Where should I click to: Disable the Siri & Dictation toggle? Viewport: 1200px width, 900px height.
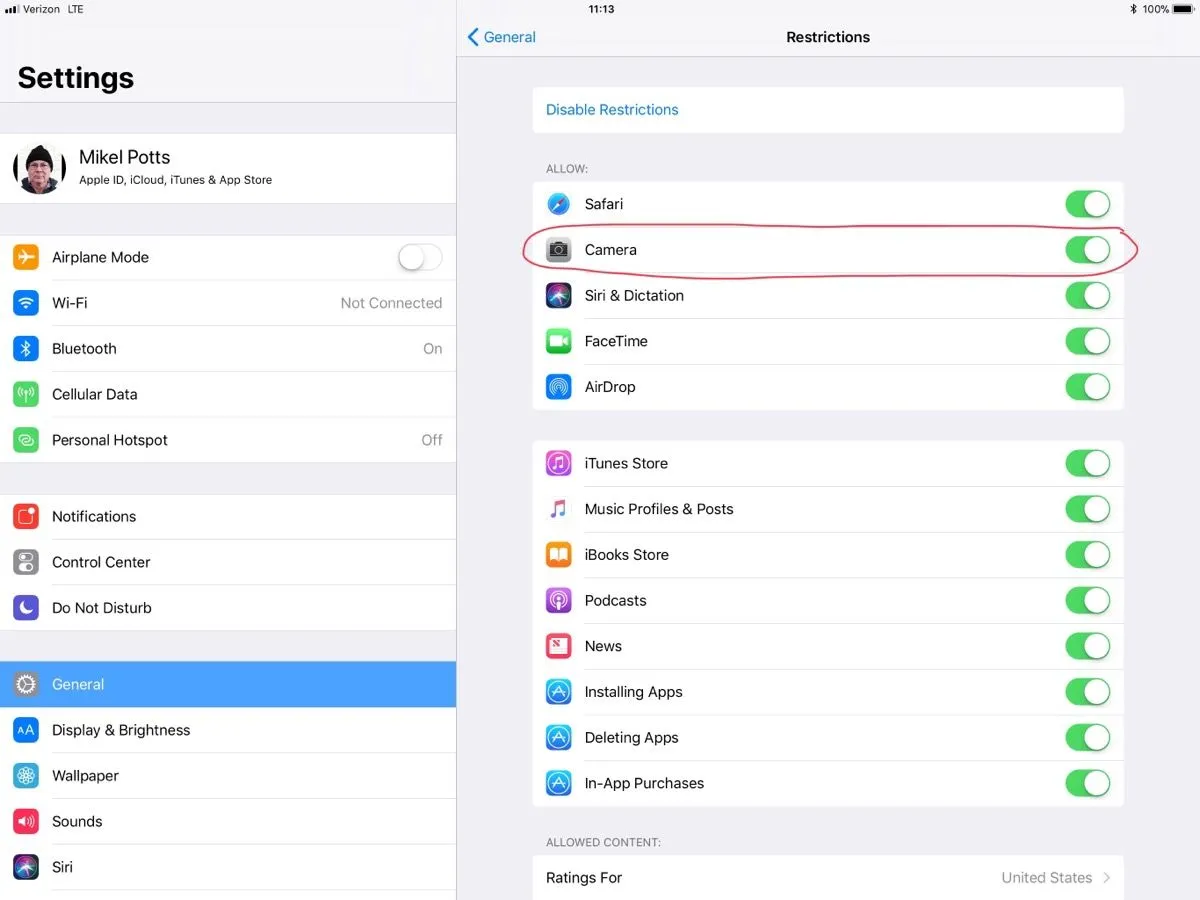coord(1087,296)
